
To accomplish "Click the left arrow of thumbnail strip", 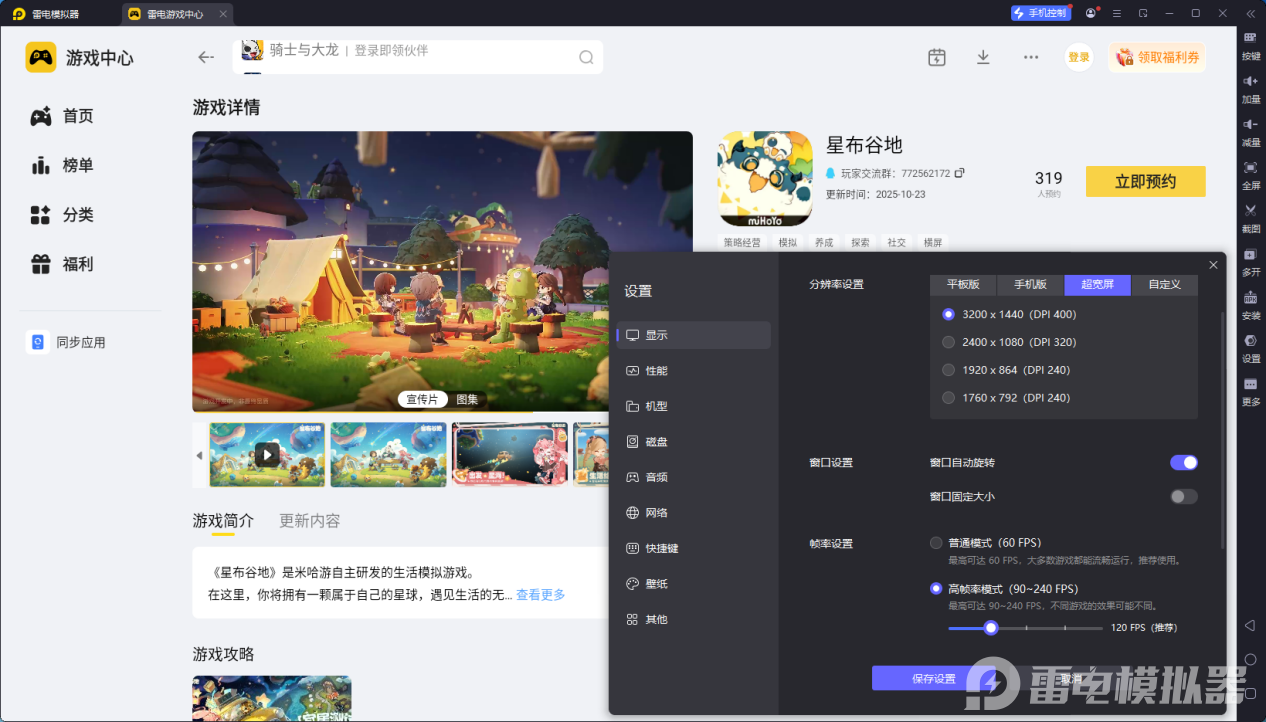I will pyautogui.click(x=199, y=455).
